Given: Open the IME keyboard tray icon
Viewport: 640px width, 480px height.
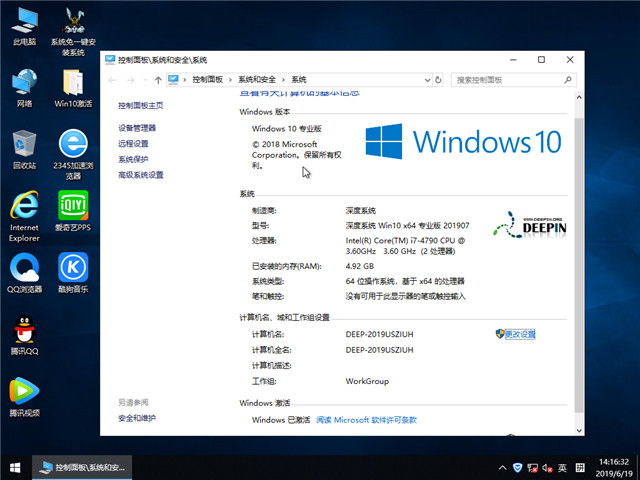Looking at the screenshot, I should tap(580, 468).
